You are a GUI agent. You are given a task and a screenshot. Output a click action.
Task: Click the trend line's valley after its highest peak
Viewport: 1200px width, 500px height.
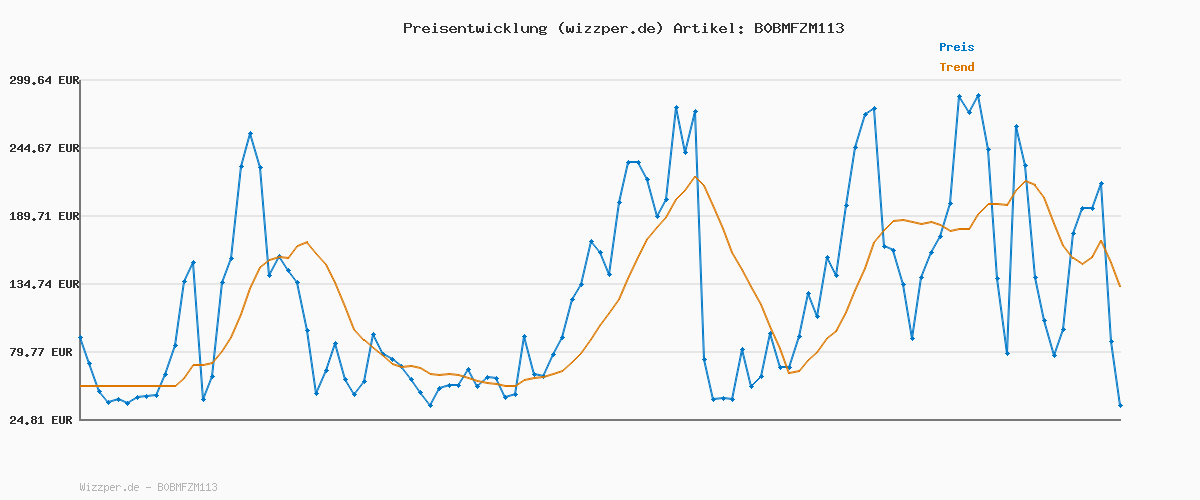[x=789, y=372]
